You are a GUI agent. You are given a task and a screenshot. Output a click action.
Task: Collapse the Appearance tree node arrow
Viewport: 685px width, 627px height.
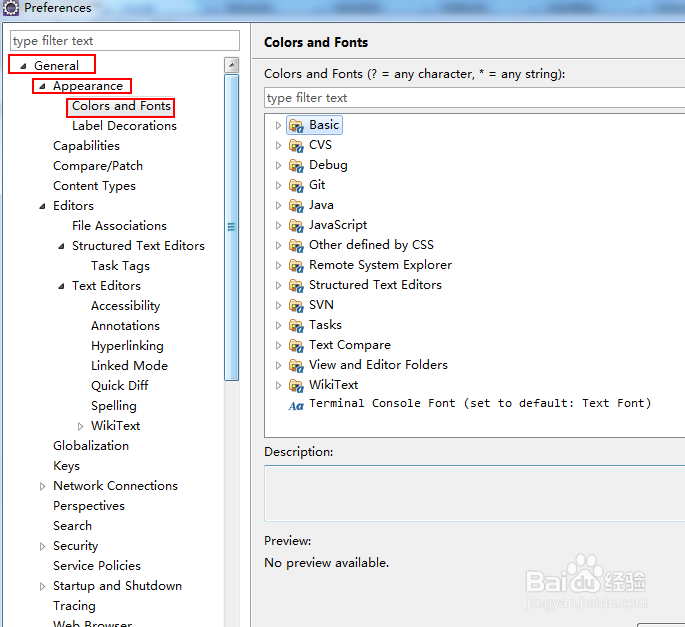42,87
